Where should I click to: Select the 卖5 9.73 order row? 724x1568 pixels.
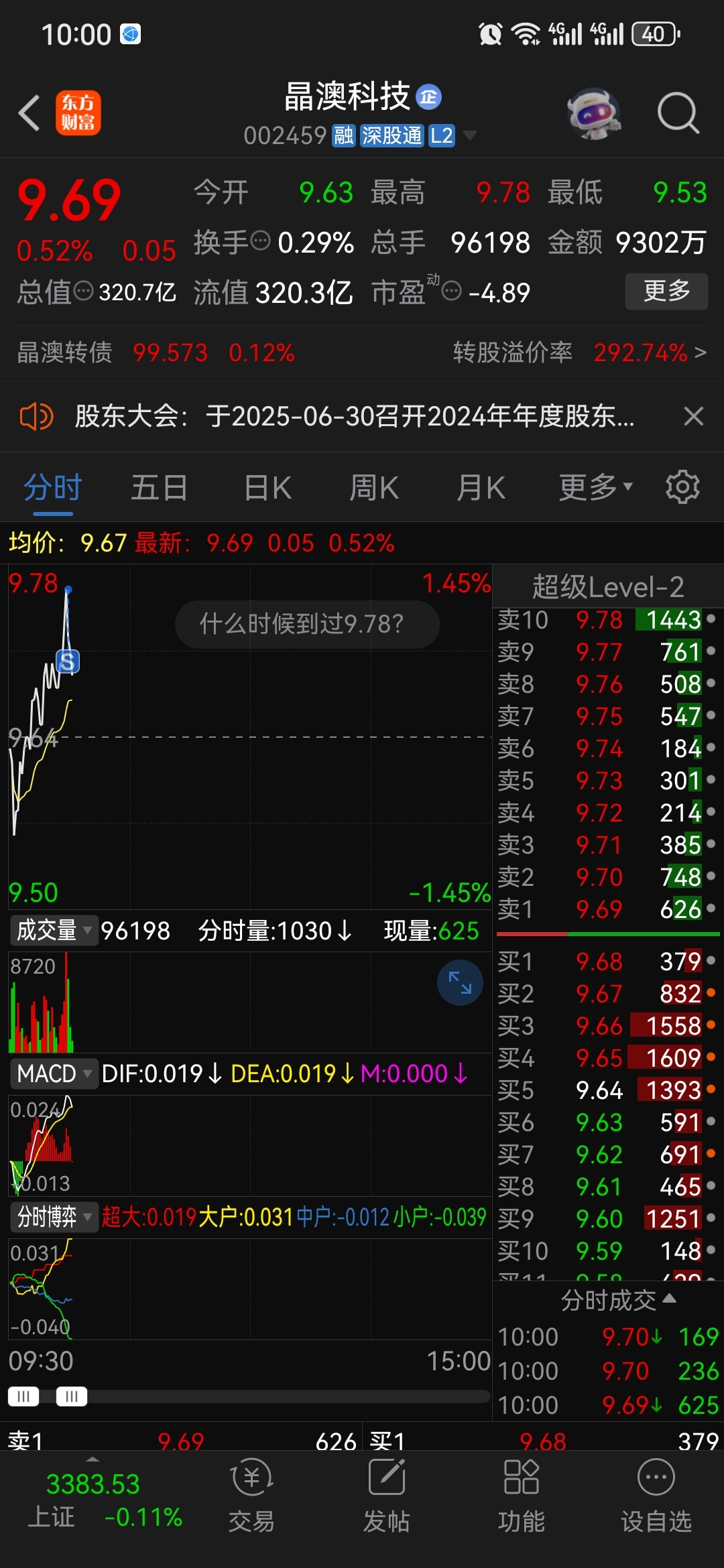(607, 781)
